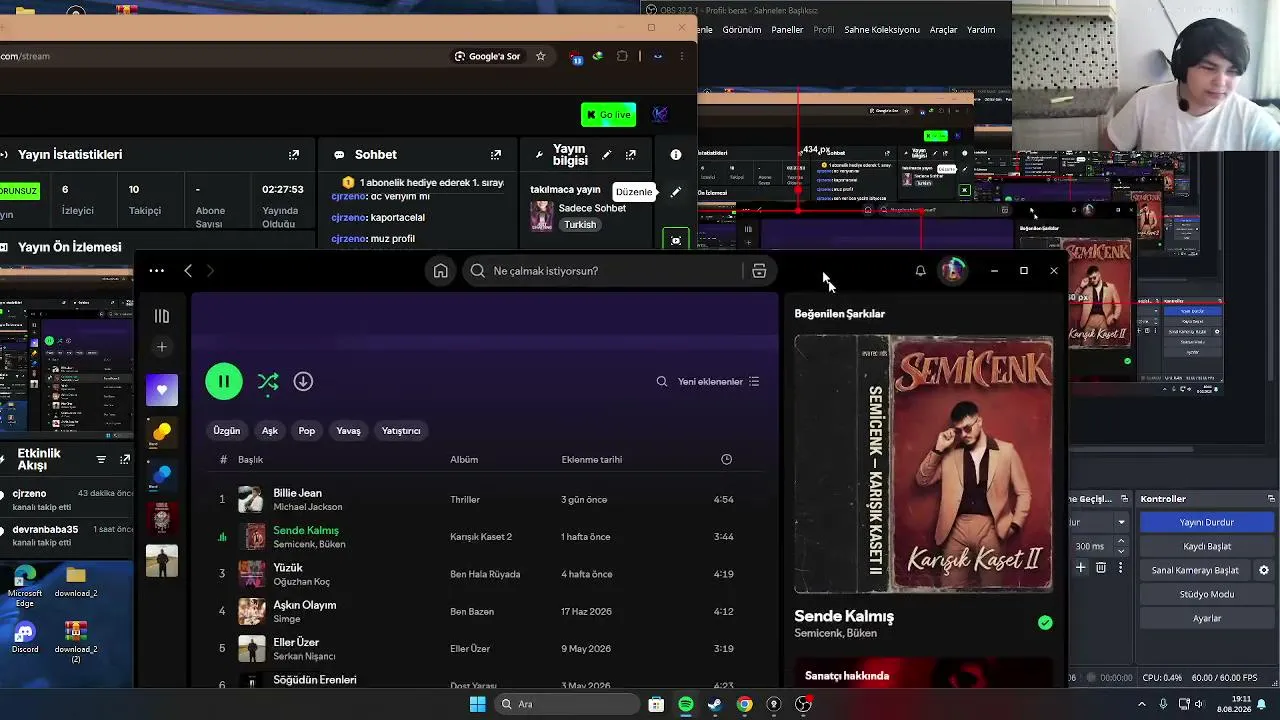This screenshot has width=1280, height=720.
Task: Pop out the Yayın bilgisi panel
Action: (x=631, y=155)
